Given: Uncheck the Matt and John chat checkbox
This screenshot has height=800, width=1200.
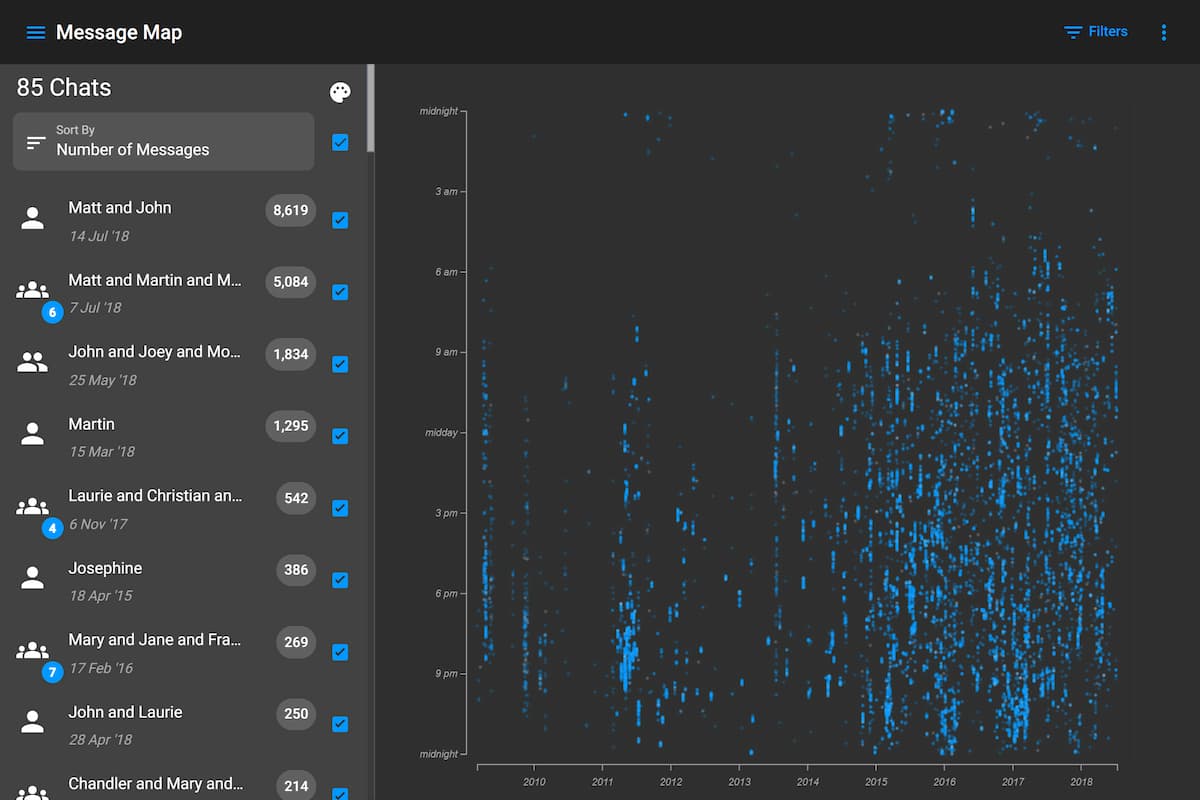Looking at the screenshot, I should 340,220.
